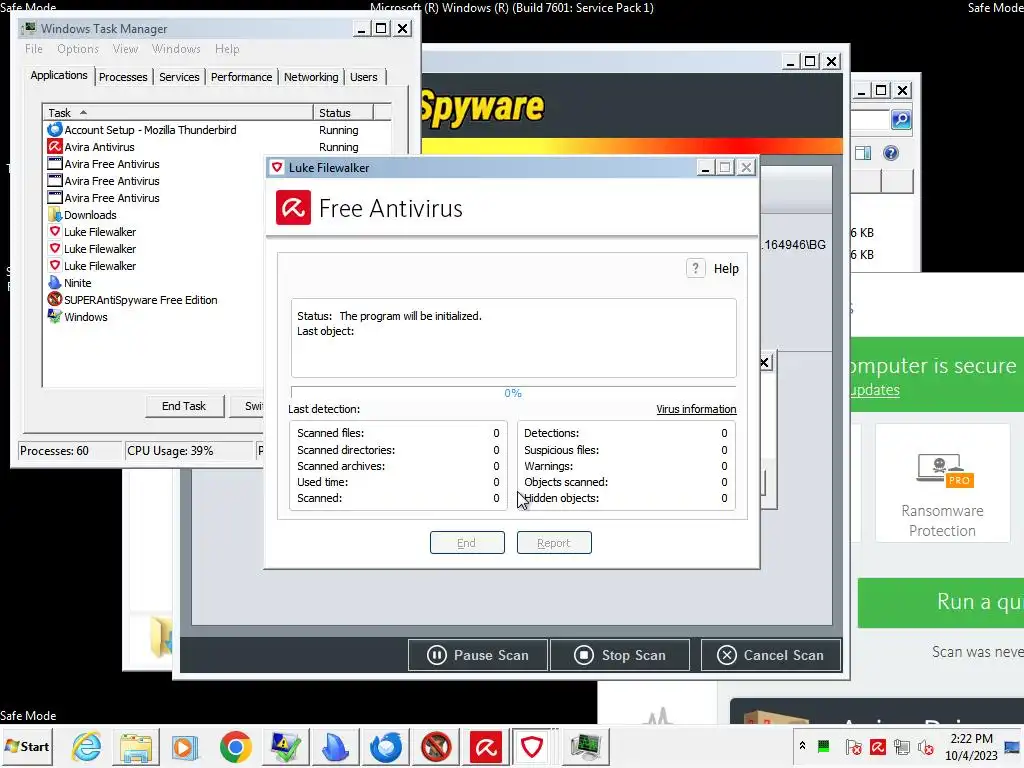Open Help in the Luke Filewalker dialog
1024x768 pixels.
click(713, 268)
